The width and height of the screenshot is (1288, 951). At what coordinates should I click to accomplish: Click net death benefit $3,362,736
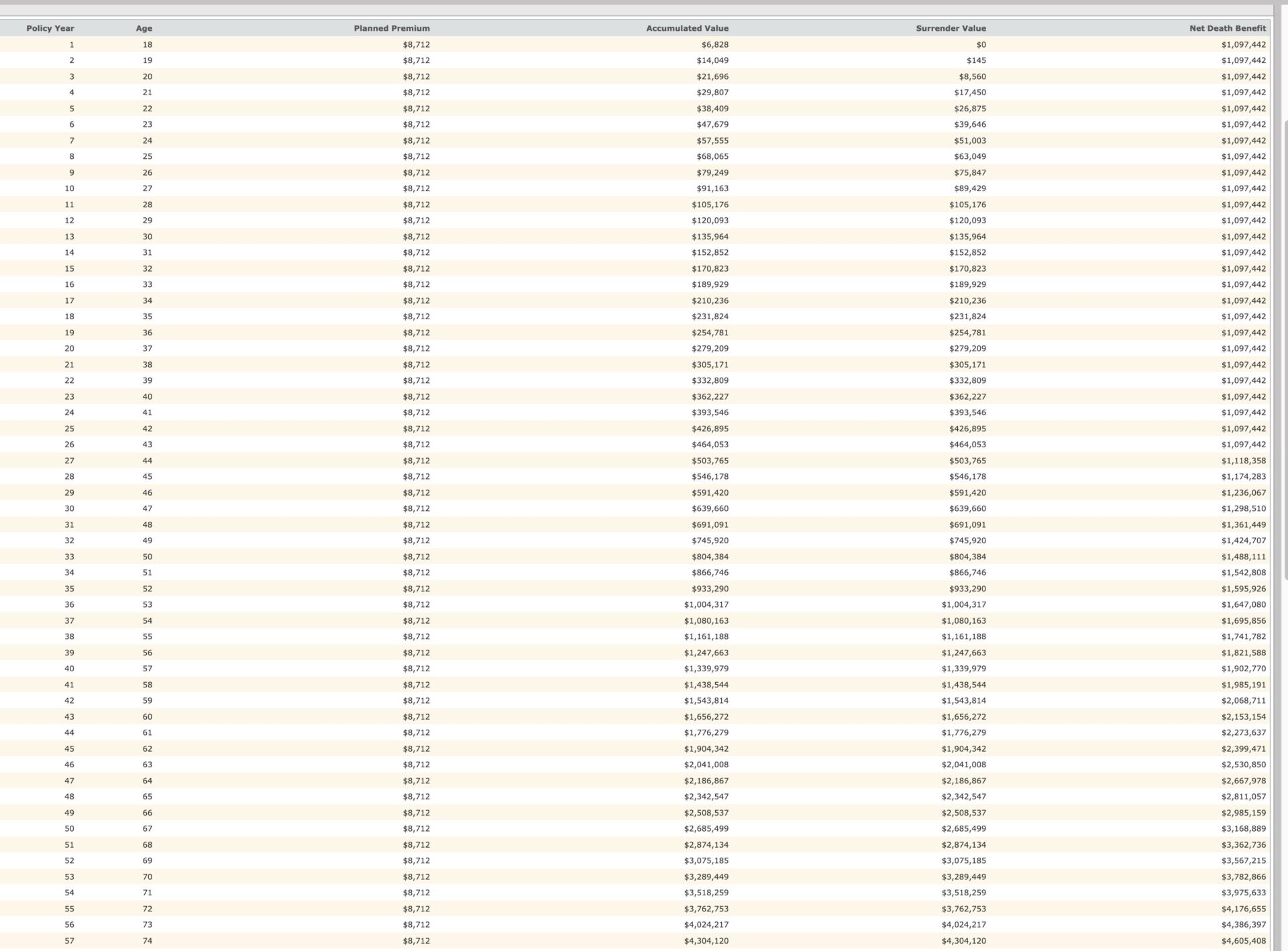tap(1244, 844)
